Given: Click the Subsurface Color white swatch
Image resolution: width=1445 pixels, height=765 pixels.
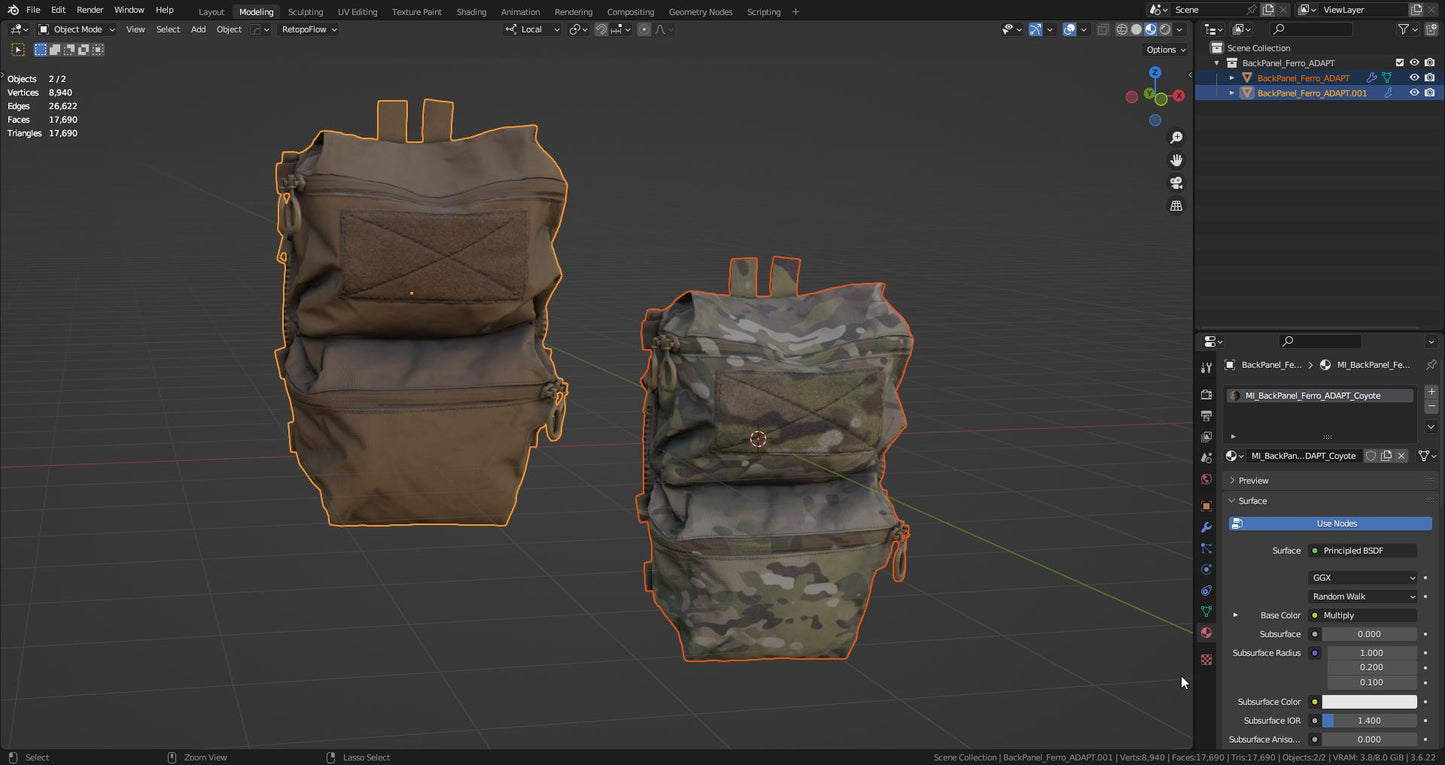Looking at the screenshot, I should (1369, 702).
